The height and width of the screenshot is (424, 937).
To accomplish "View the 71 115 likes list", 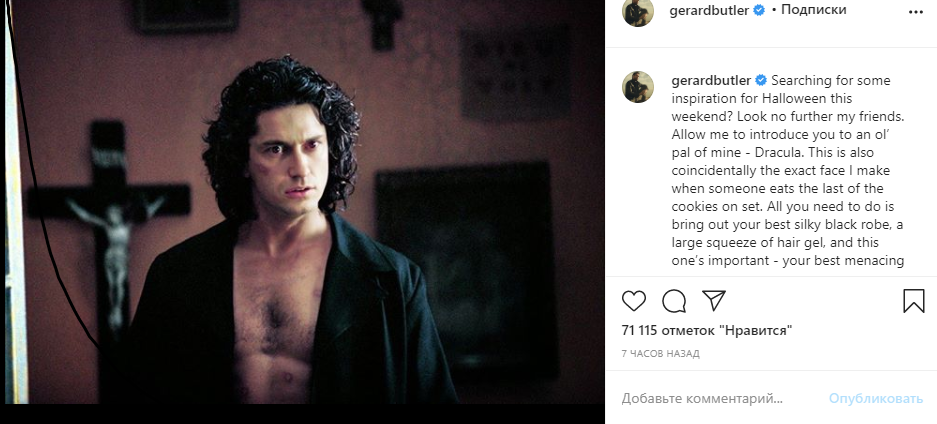I will click(x=707, y=330).
